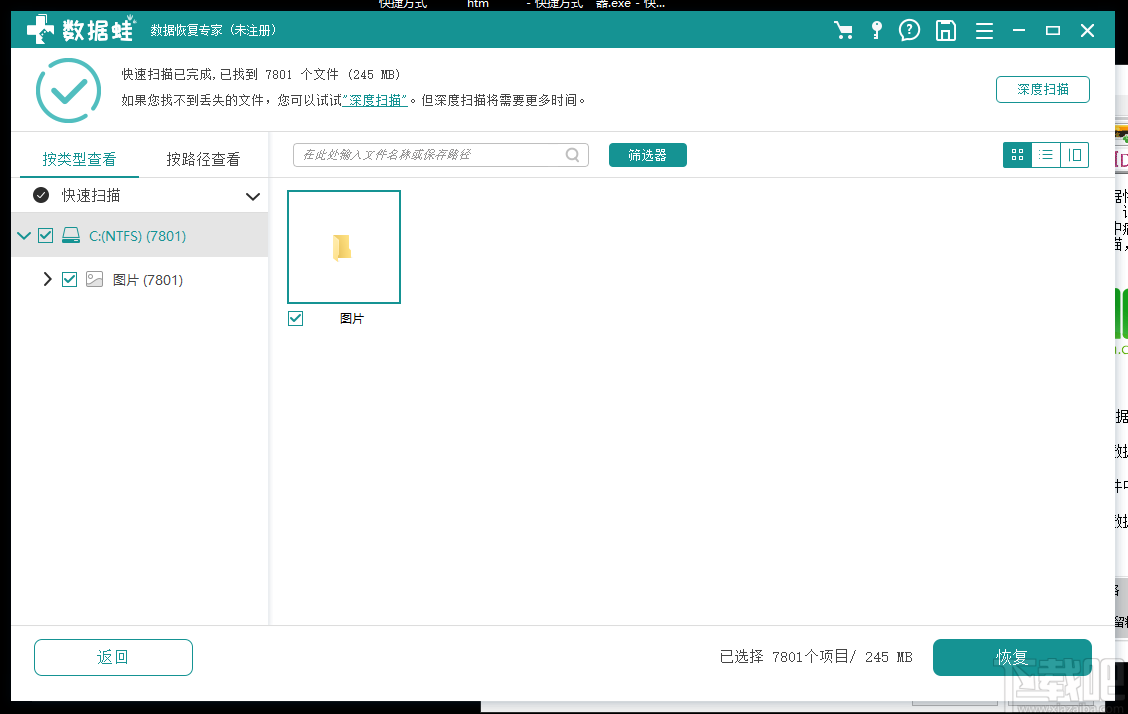Select the C:(NTFS) (7801) label
The height and width of the screenshot is (714, 1128).
pos(137,236)
